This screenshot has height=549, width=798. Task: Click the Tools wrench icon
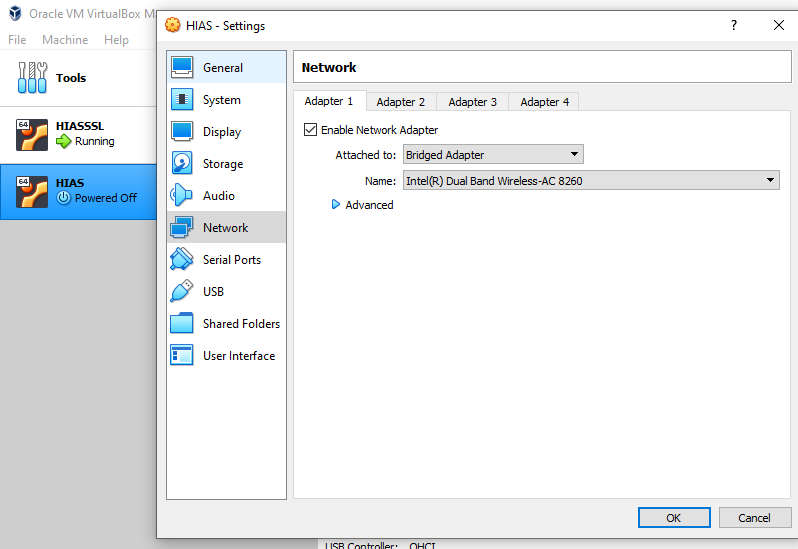pos(32,77)
